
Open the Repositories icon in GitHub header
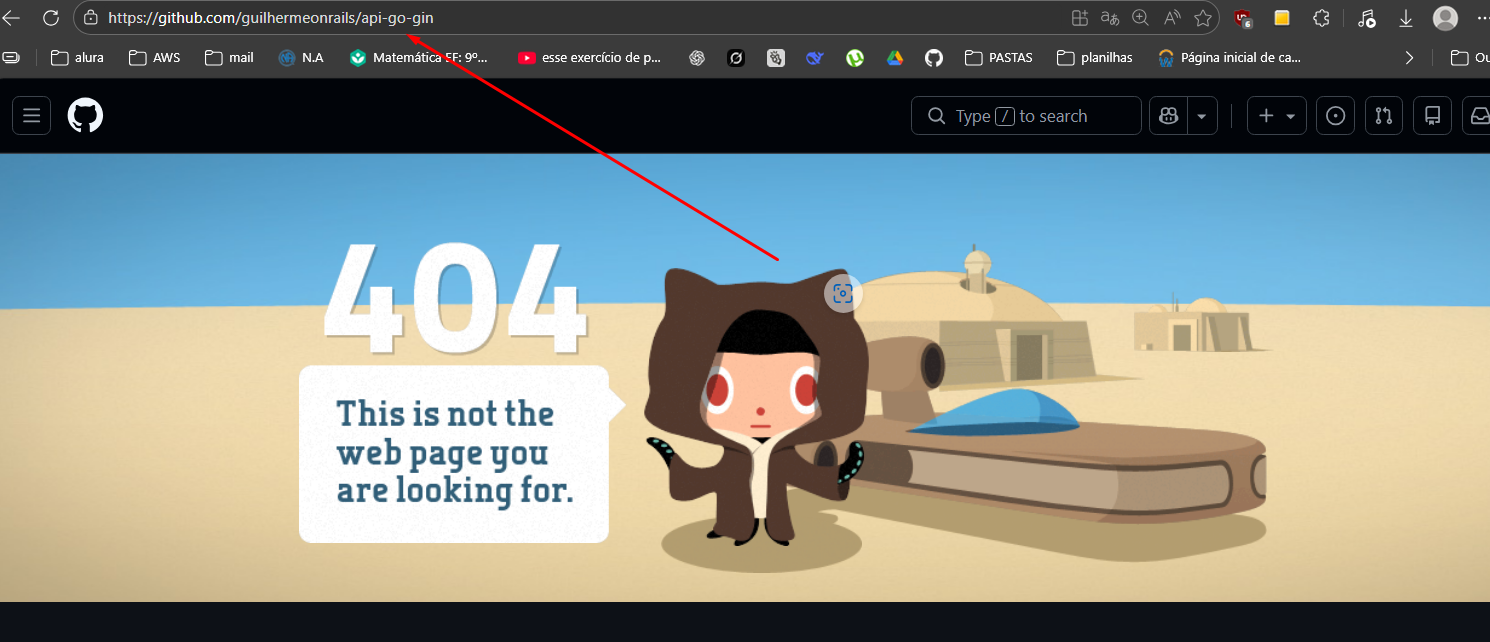[1432, 116]
